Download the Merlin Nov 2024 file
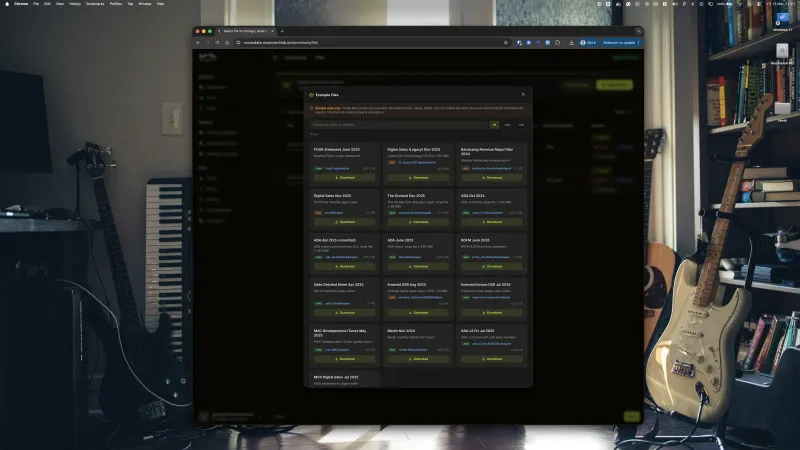800x450 pixels. click(x=419, y=358)
